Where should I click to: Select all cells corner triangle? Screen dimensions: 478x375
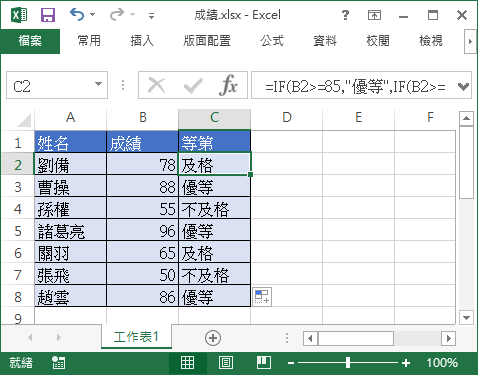pos(24,120)
